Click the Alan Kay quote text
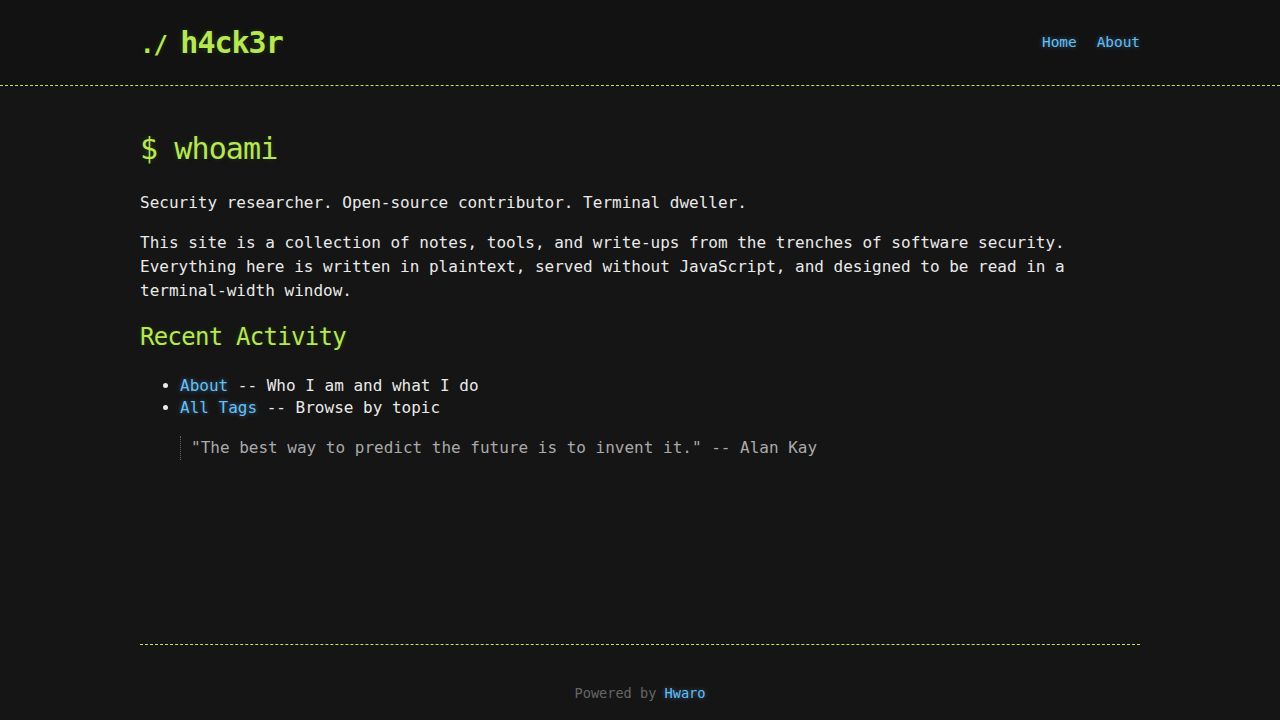This screenshot has width=1280, height=720. pos(504,447)
